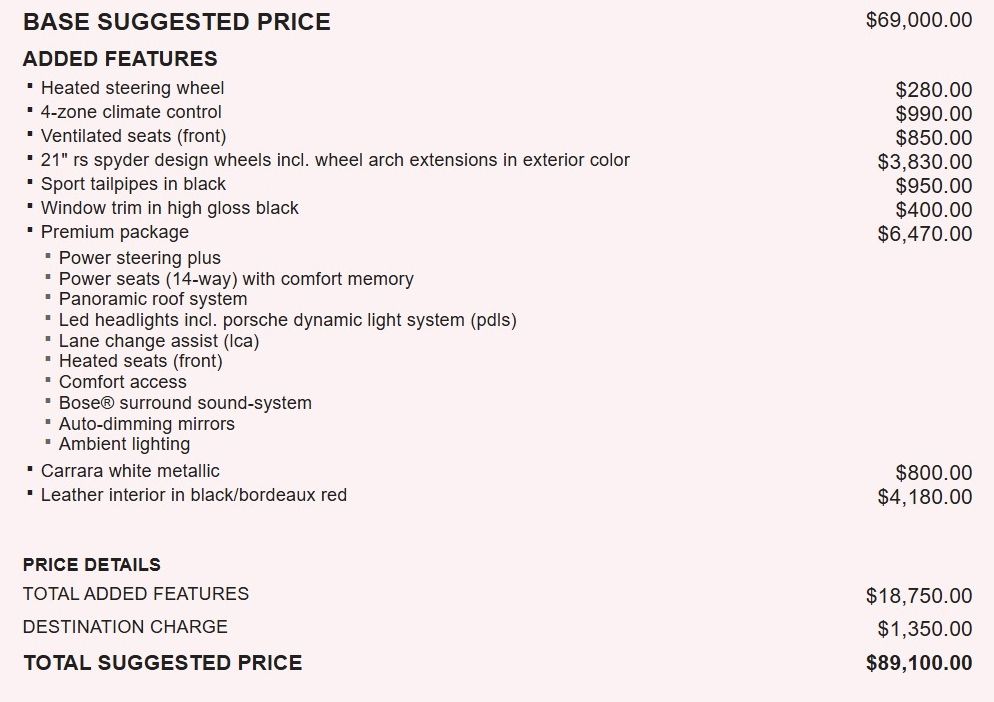This screenshot has width=994, height=702.
Task: Click the 4-zone climate control item
Action: [x=131, y=112]
